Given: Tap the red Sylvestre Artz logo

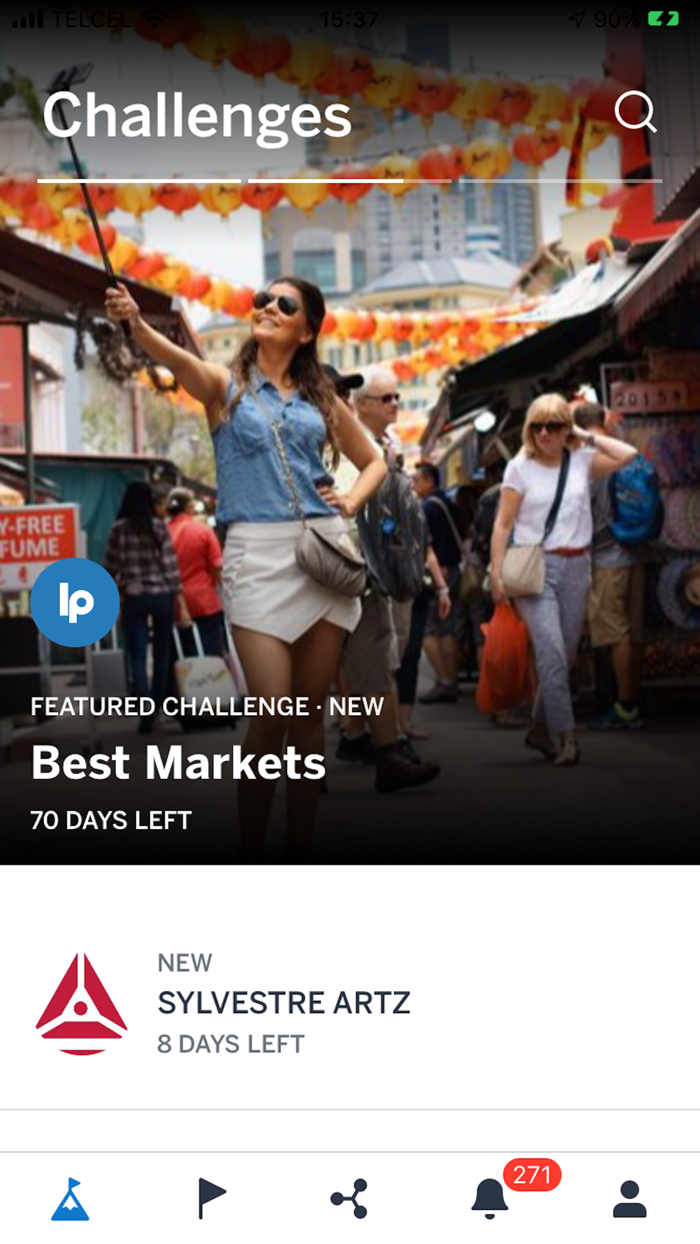Looking at the screenshot, I should (81, 1004).
